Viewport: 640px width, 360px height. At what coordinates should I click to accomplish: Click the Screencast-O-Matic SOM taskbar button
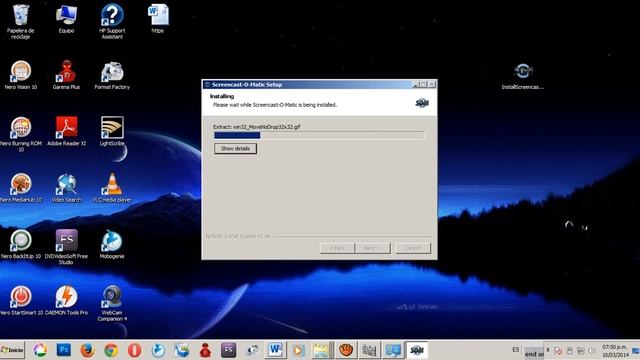click(416, 350)
